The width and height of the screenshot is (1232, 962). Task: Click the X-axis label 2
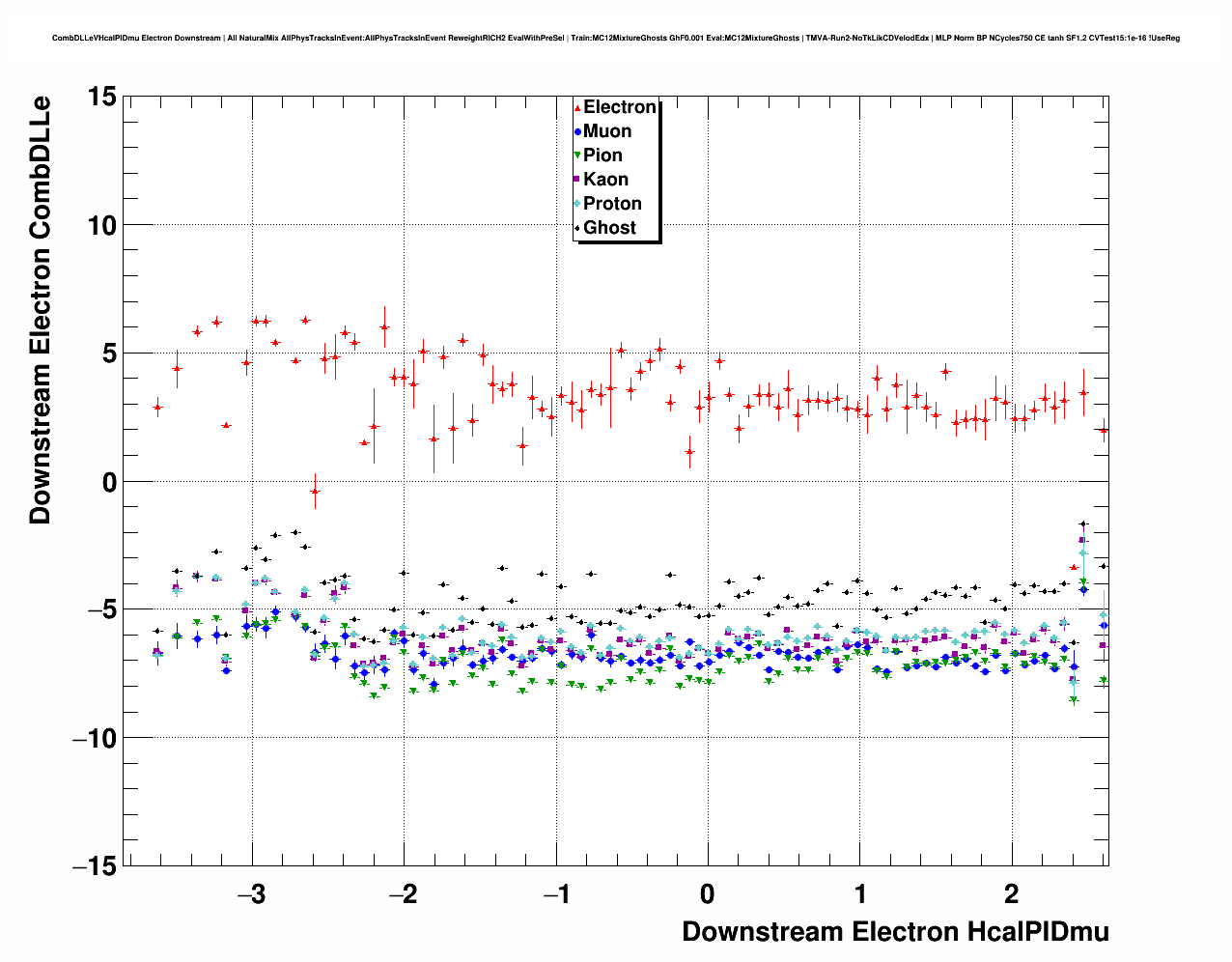pyautogui.click(x=1012, y=894)
